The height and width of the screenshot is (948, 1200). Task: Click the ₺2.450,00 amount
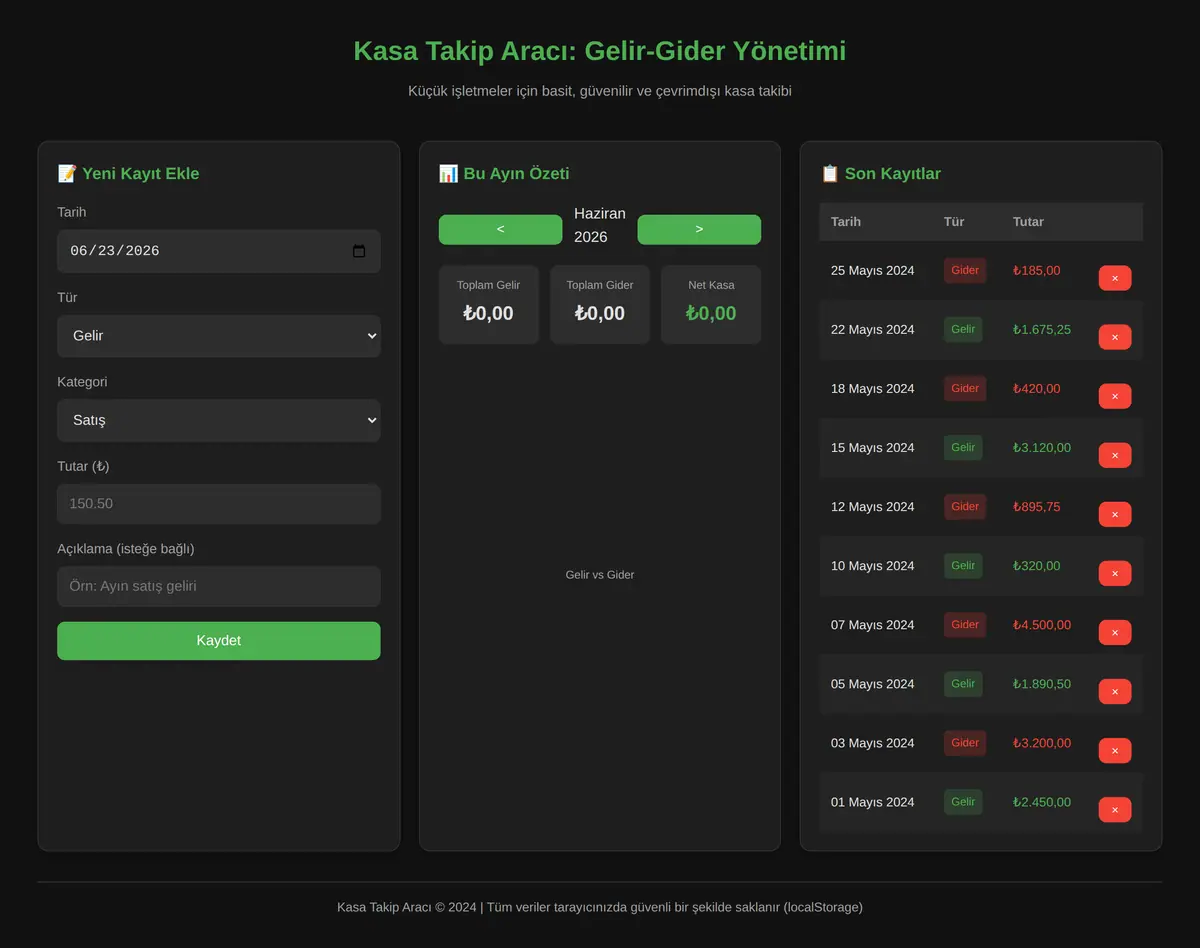point(1041,801)
